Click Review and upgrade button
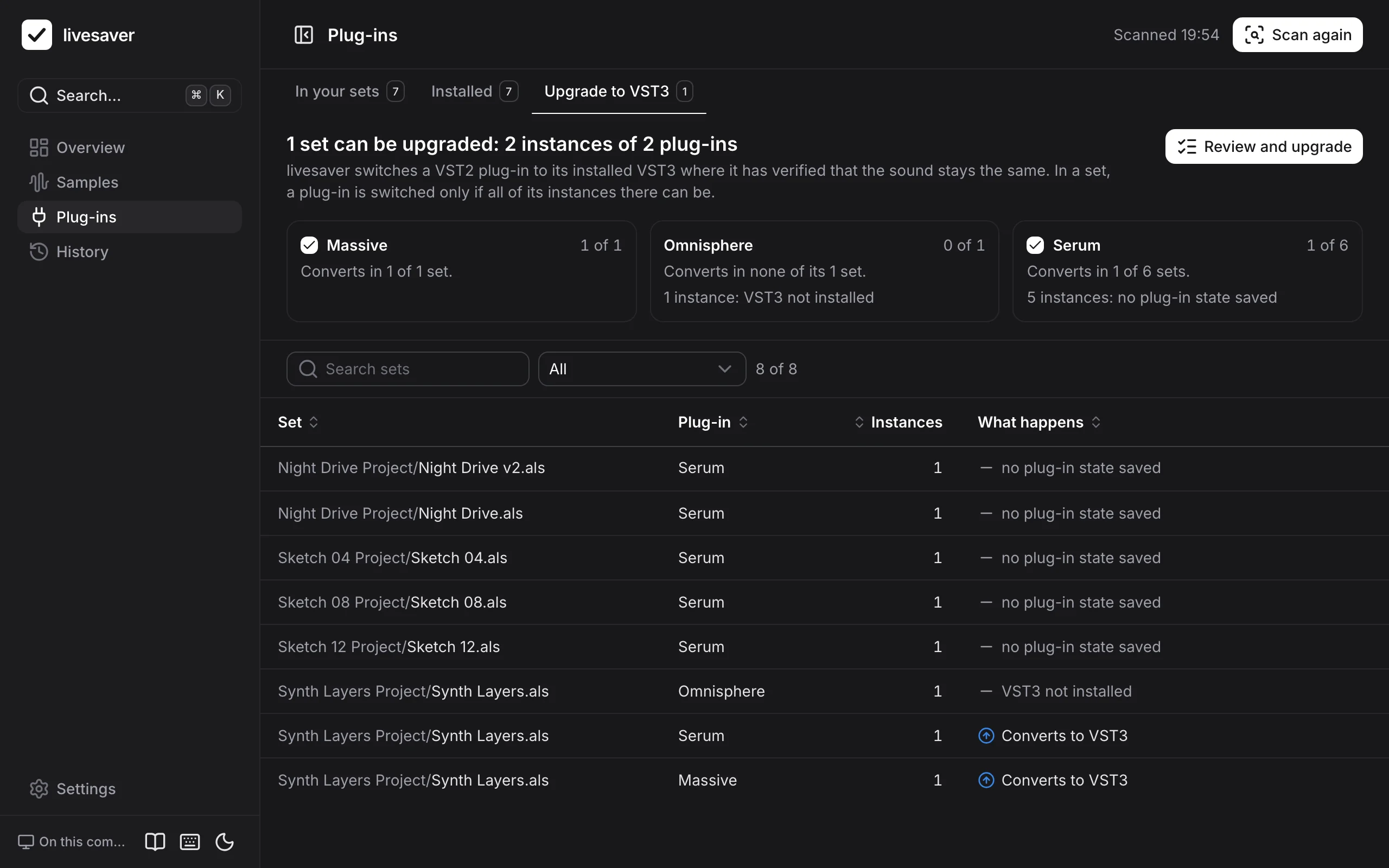The width and height of the screenshot is (1389, 868). (x=1263, y=147)
